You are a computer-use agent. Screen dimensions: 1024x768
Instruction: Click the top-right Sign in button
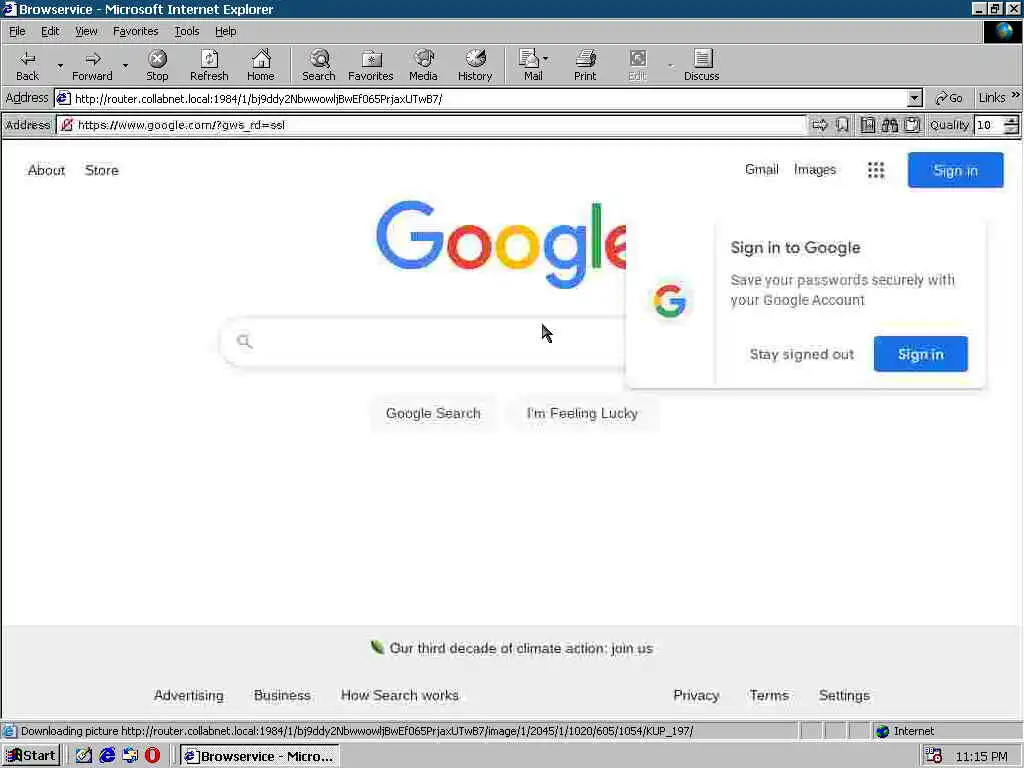coord(955,170)
